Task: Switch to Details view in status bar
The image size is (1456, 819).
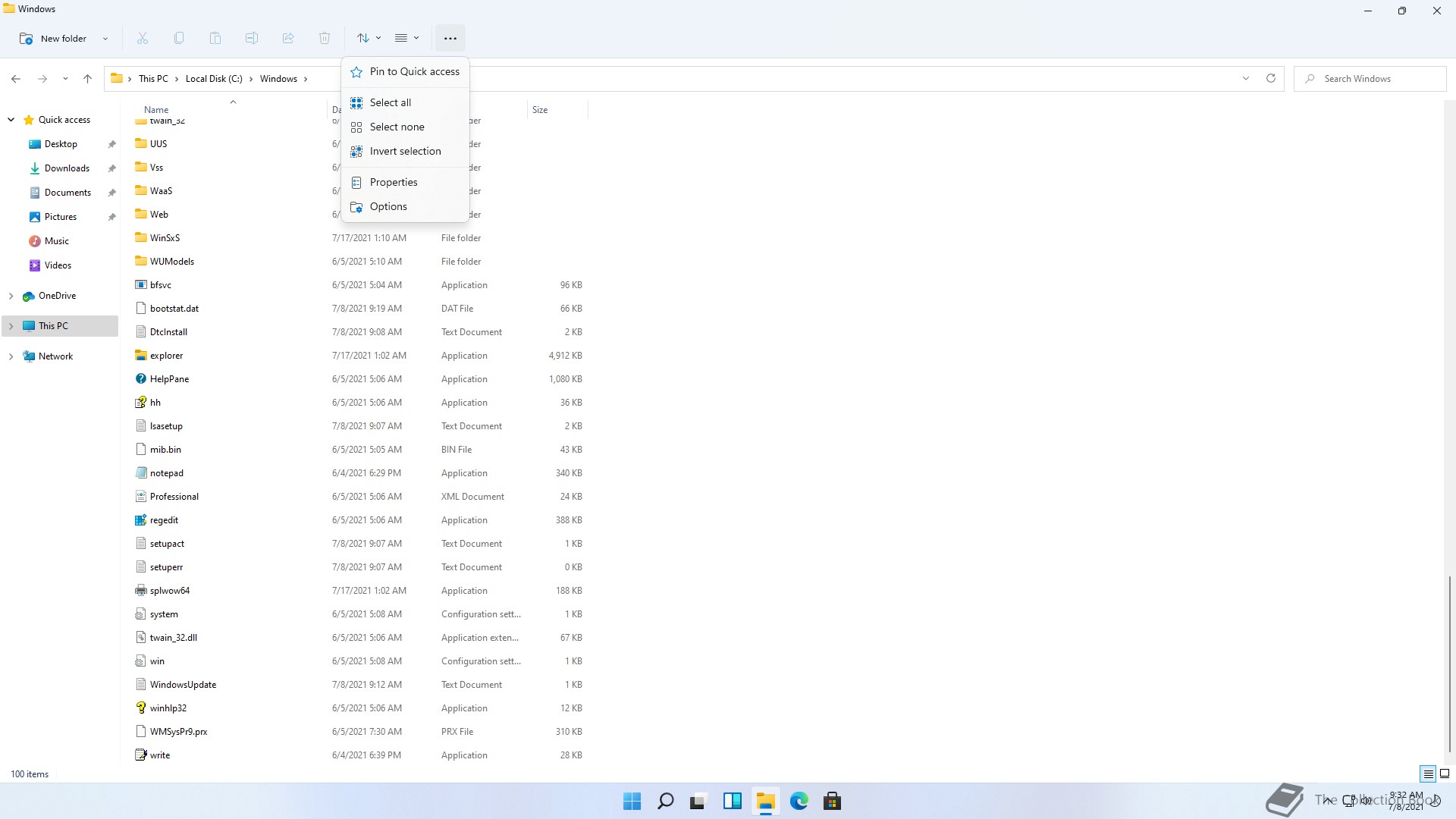Action: pyautogui.click(x=1428, y=773)
